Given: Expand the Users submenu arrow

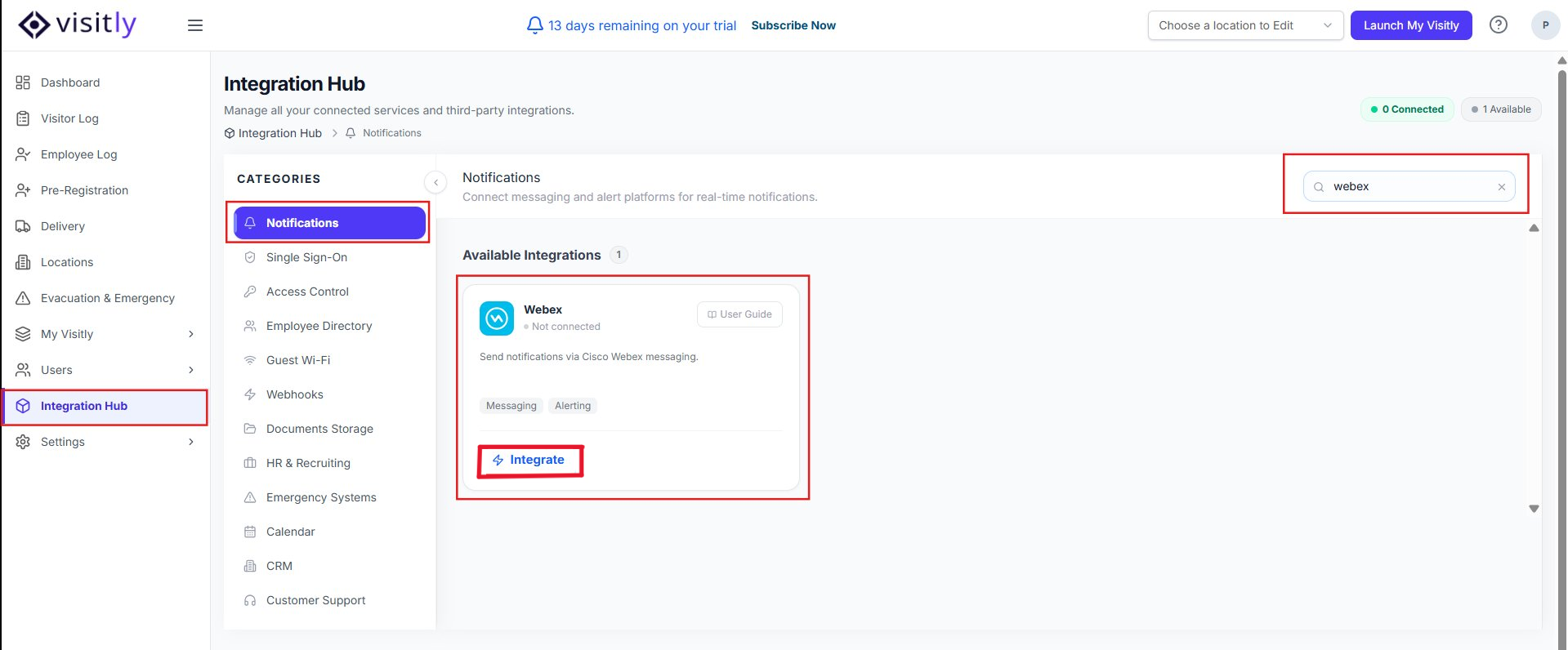Looking at the screenshot, I should 191,370.
